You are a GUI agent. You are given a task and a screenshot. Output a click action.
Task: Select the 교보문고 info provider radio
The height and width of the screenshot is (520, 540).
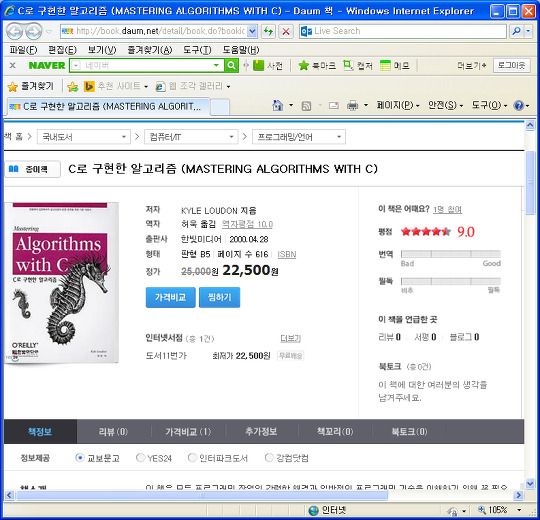point(80,458)
